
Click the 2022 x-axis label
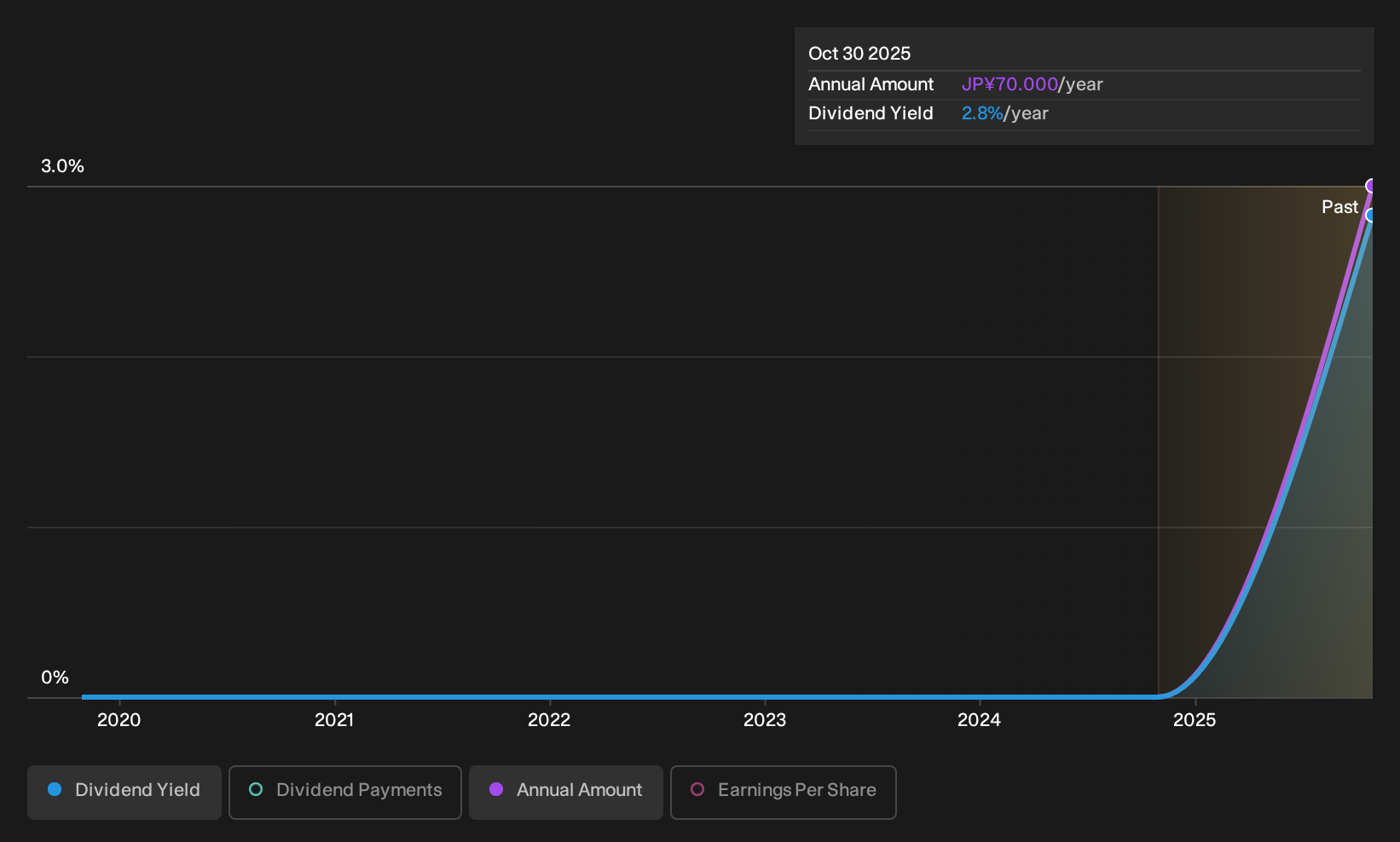point(549,720)
